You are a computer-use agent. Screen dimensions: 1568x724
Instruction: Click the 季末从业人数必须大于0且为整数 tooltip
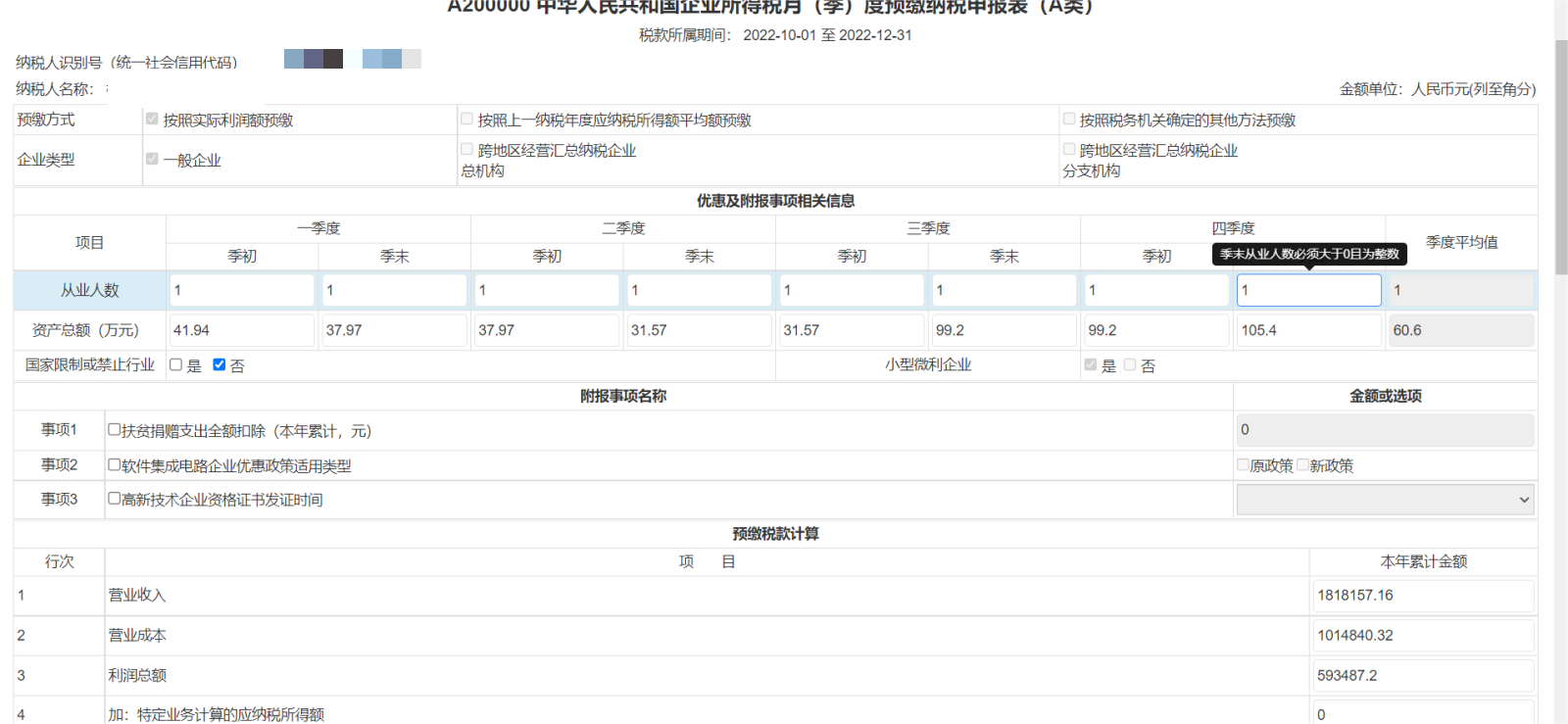[1309, 254]
